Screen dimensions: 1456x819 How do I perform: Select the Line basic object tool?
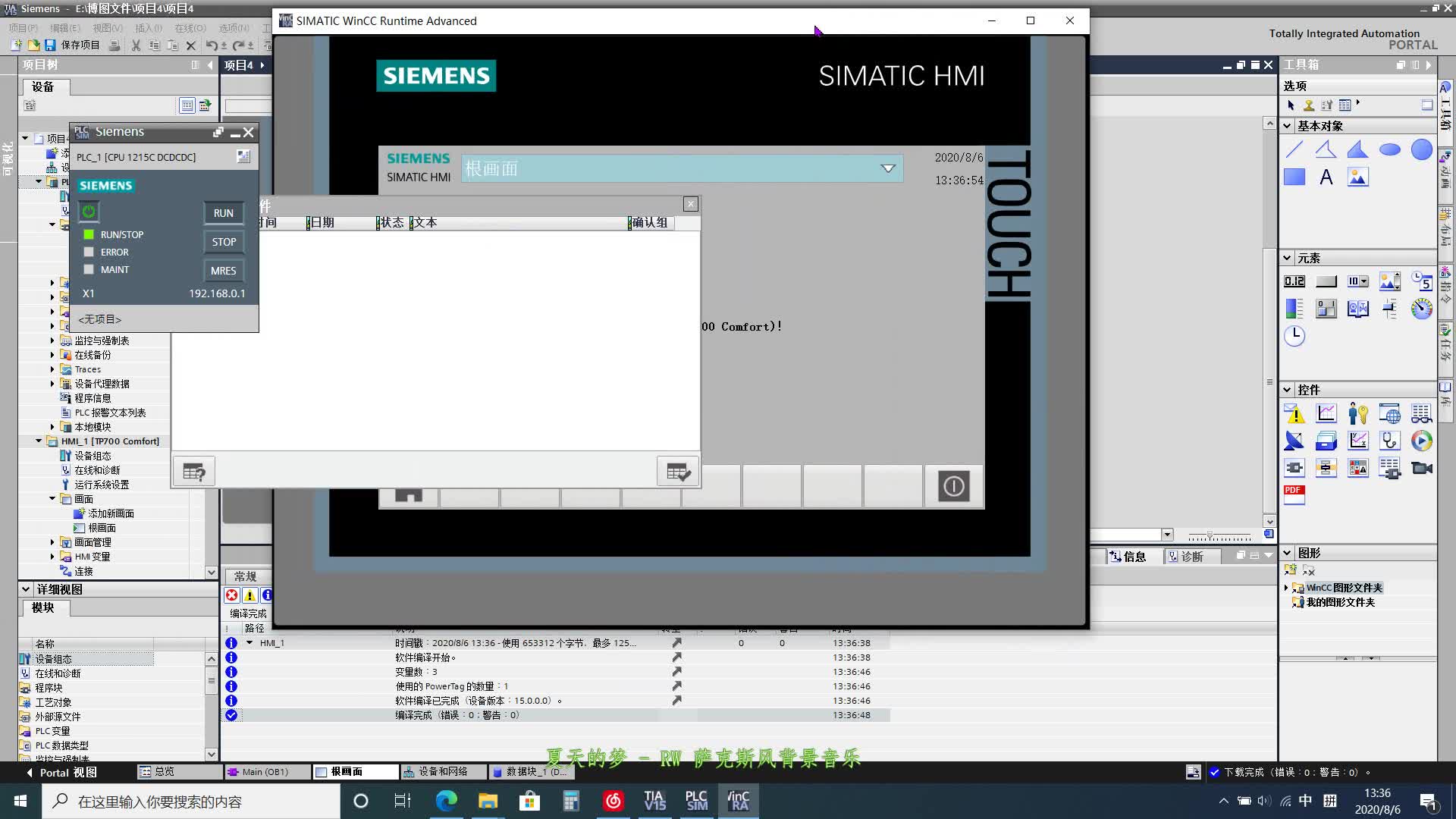tap(1294, 150)
